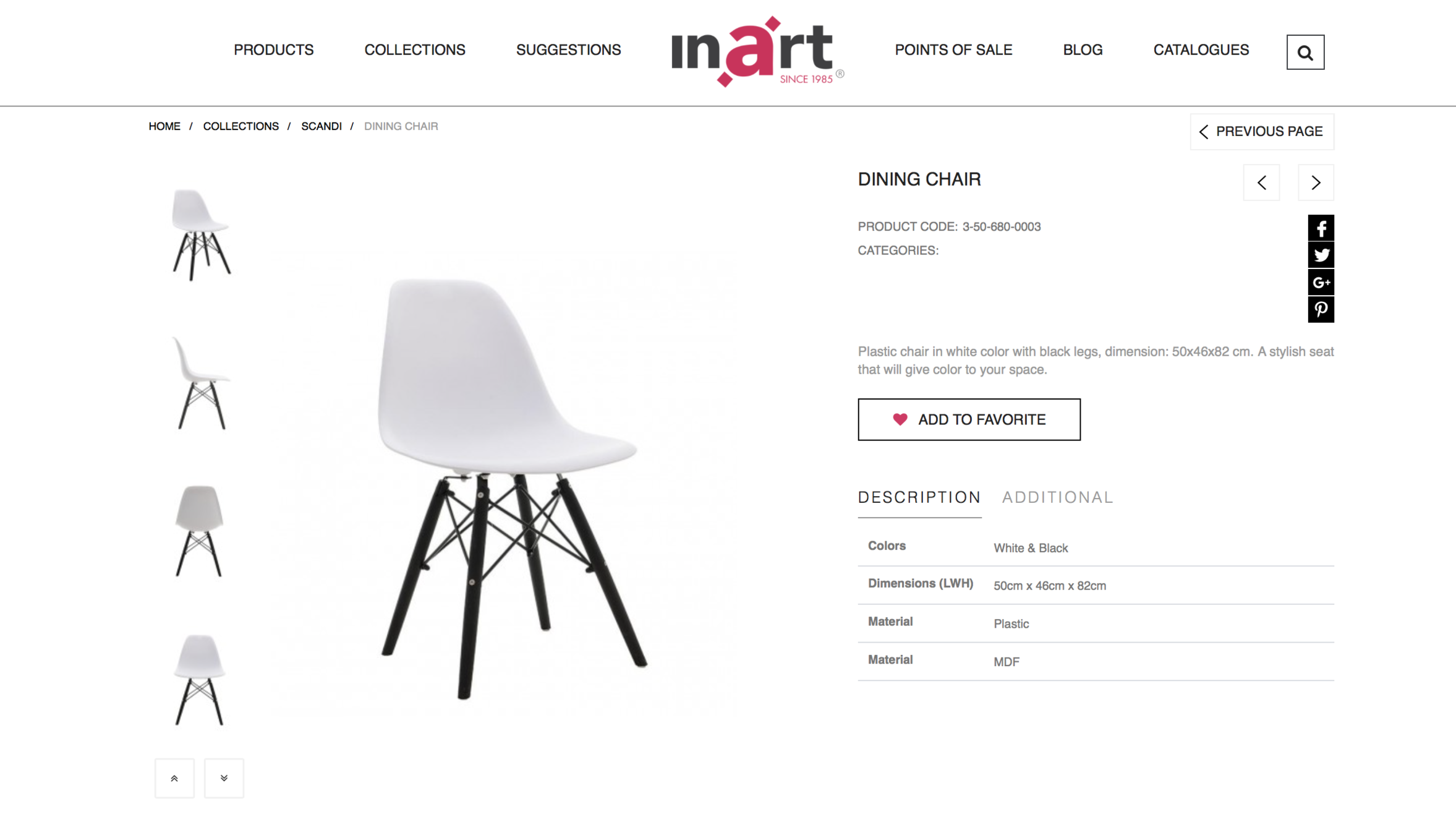Screen dimensions: 1456x835
Task: Open the search magnifier icon
Action: [x=1305, y=53]
